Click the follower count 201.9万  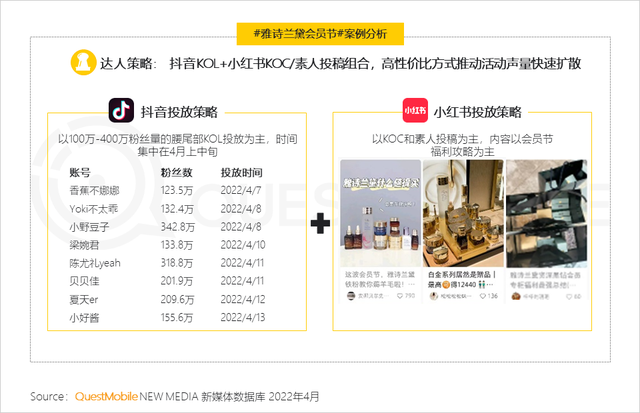(x=177, y=281)
